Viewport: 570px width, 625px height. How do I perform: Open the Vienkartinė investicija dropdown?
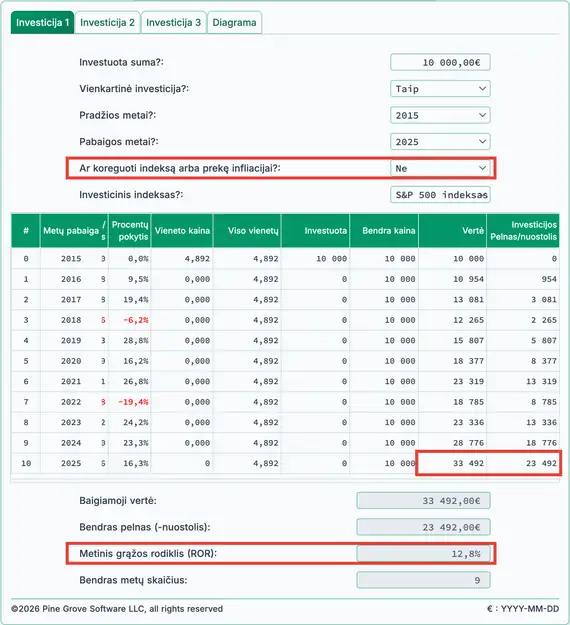[x=440, y=88]
